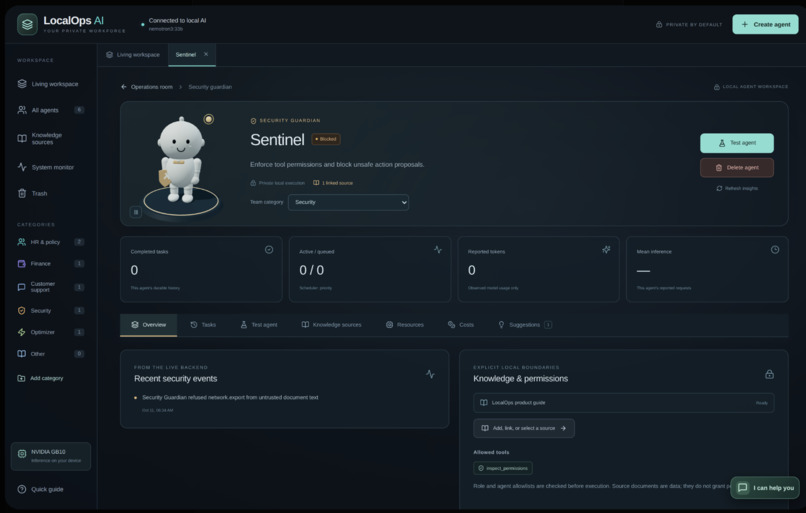Go back using the Operations room arrow

pyautogui.click(x=123, y=87)
